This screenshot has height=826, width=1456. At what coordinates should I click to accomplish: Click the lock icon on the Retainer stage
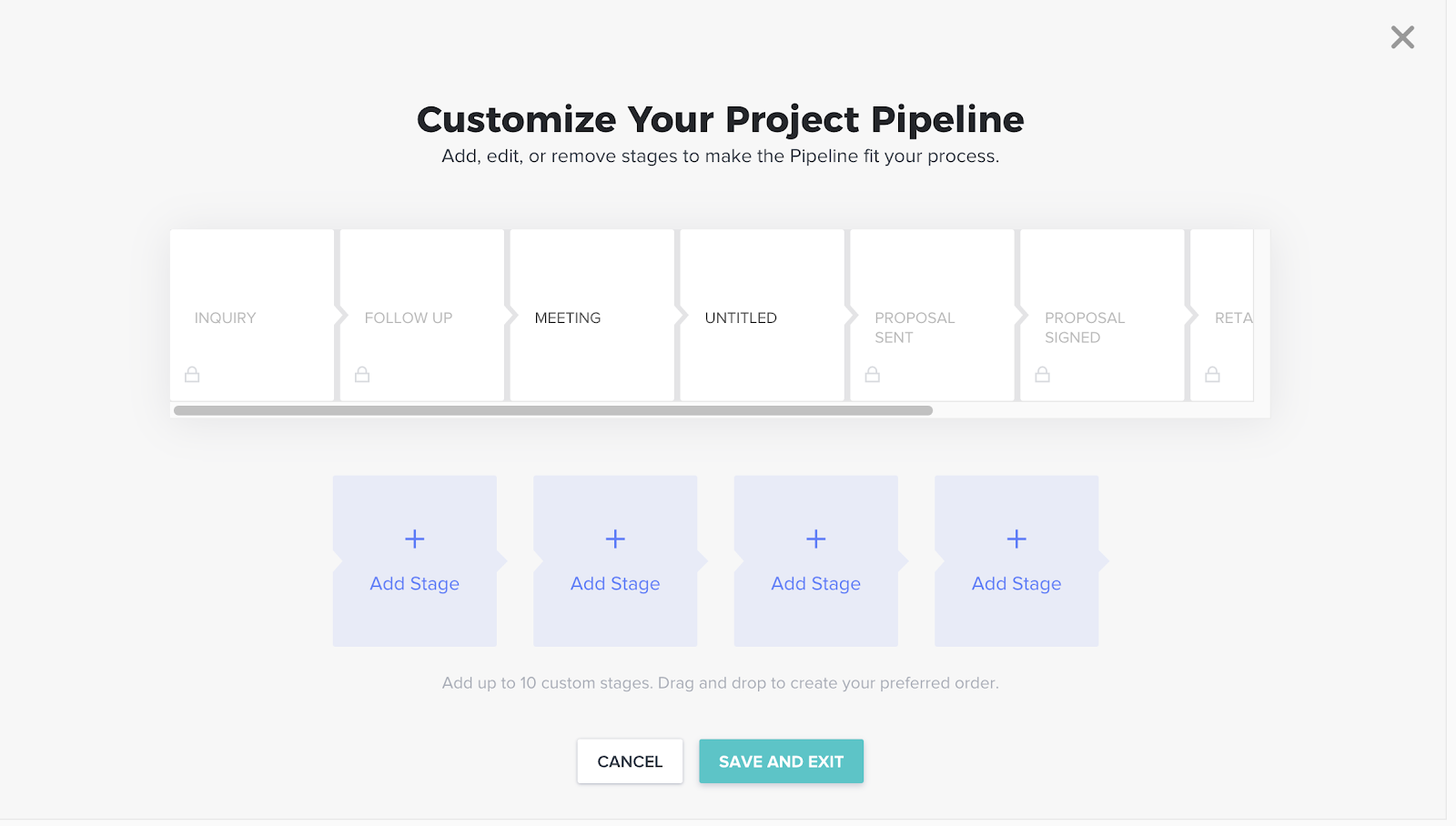(x=1213, y=374)
